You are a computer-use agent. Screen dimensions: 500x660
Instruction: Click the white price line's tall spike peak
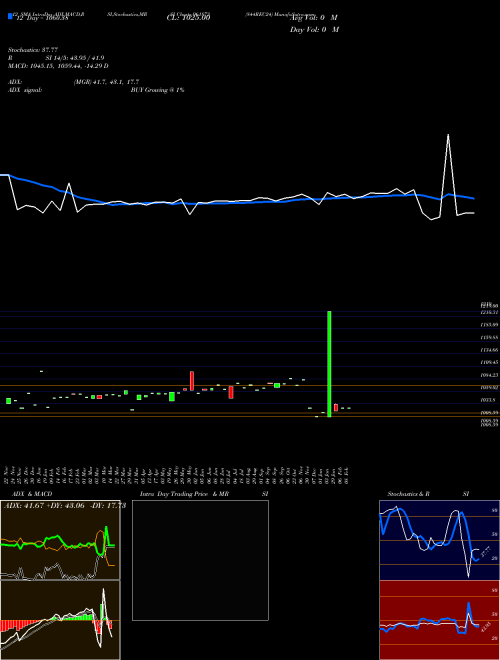448,135
